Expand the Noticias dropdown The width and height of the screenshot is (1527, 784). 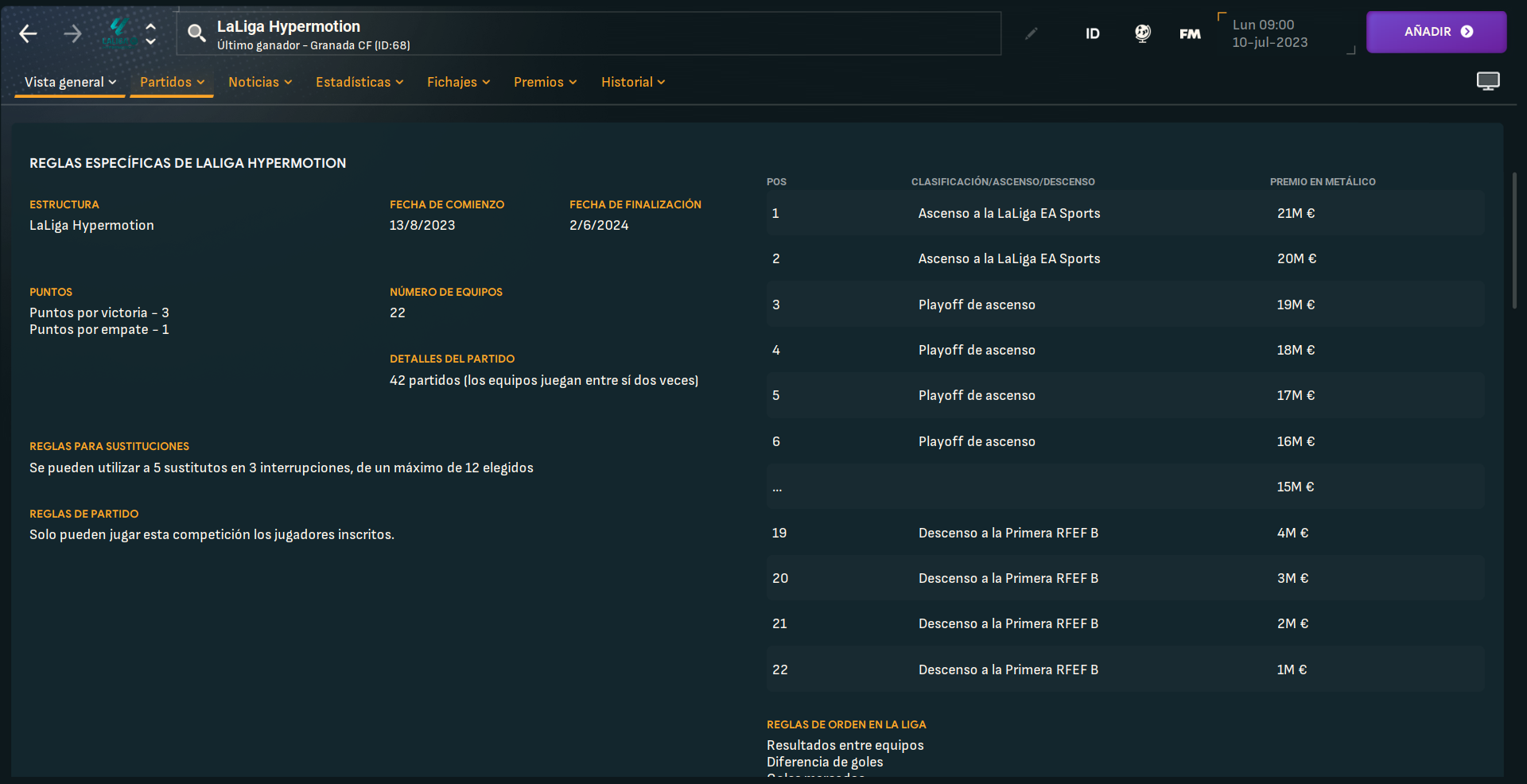coord(260,82)
